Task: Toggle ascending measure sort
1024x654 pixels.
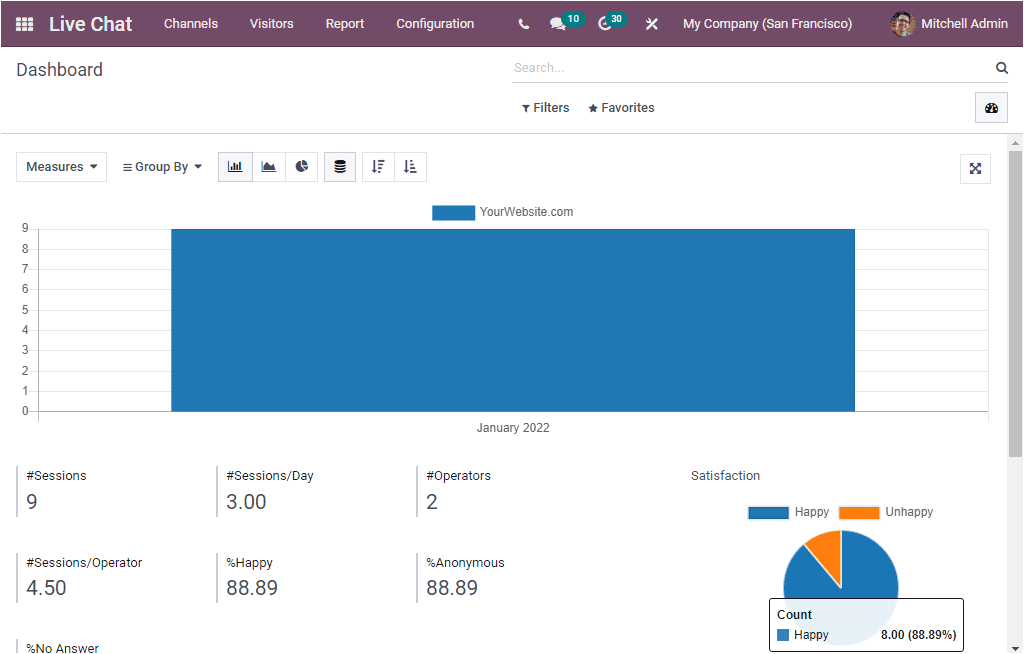Action: [x=410, y=166]
